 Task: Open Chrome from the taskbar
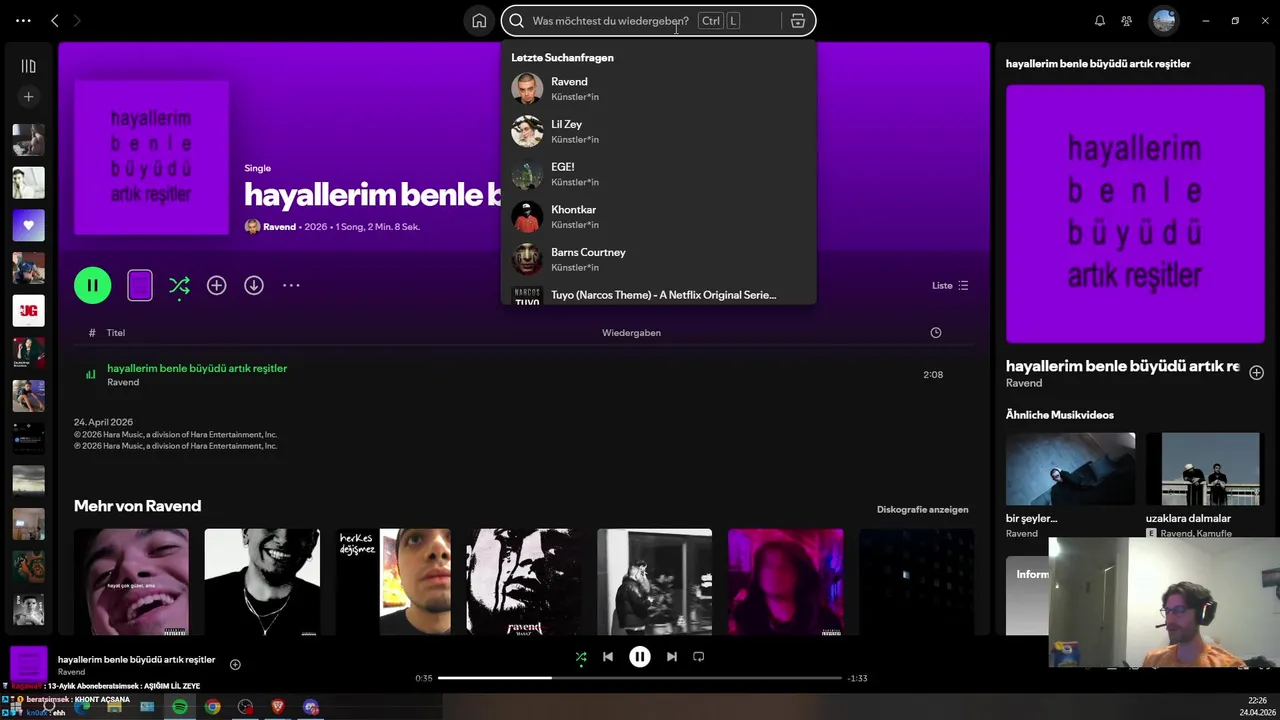point(213,707)
